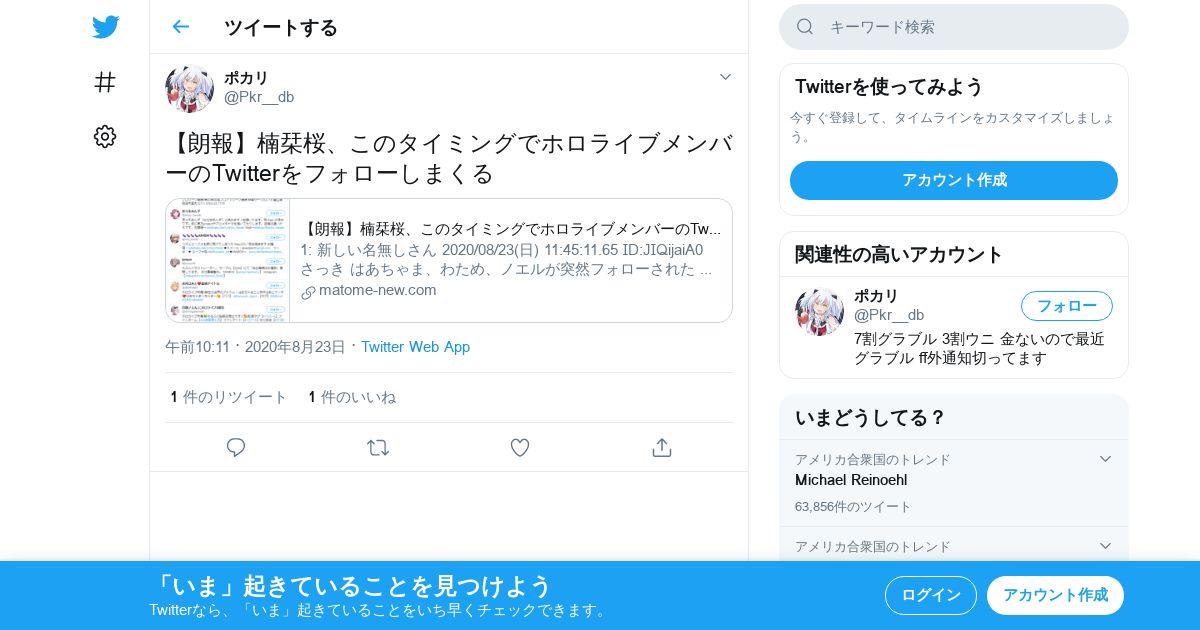Open the link card thumbnail image
Image resolution: width=1200 pixels, height=630 pixels.
(228, 260)
